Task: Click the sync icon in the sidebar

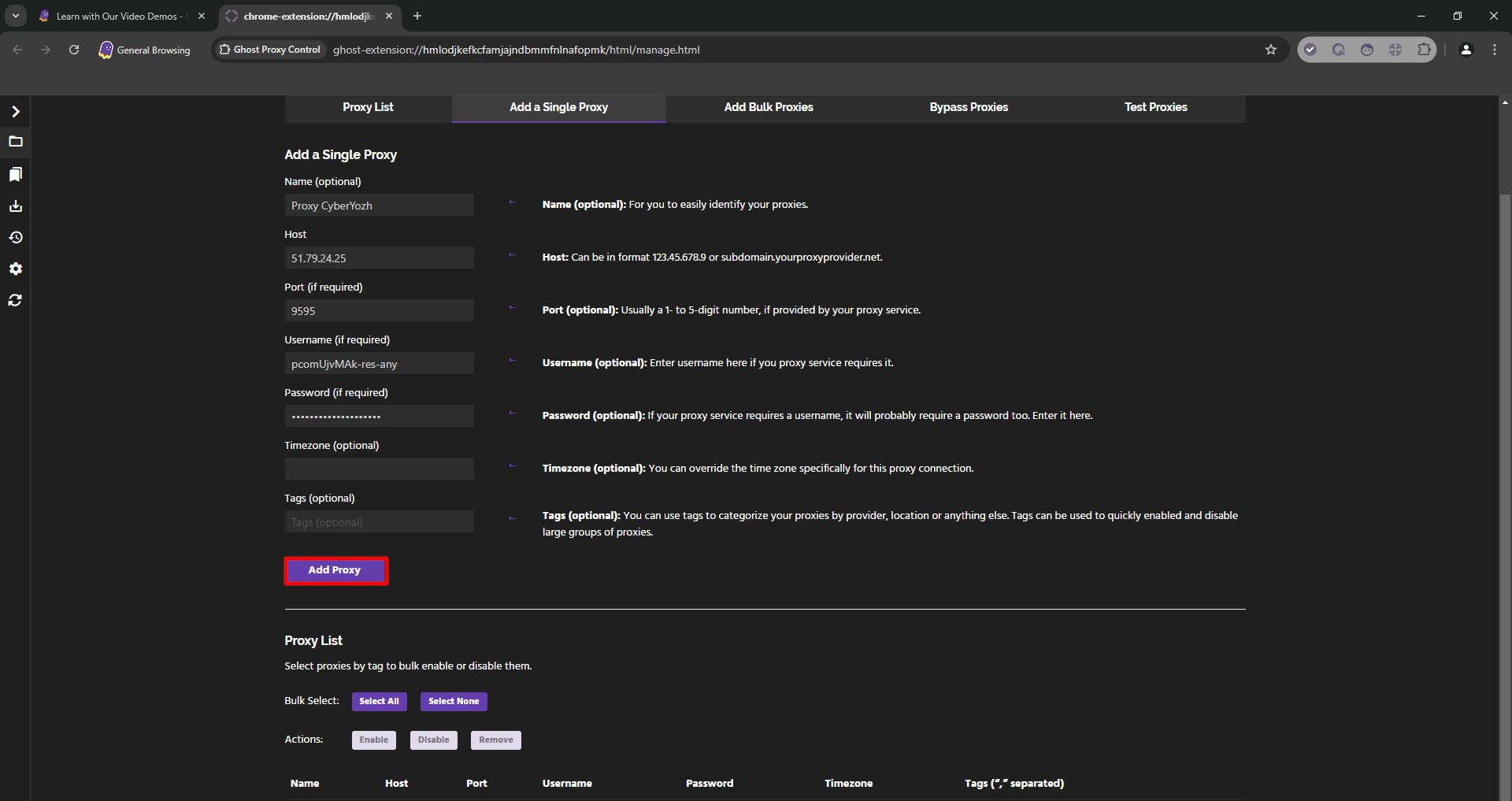Action: click(x=15, y=301)
